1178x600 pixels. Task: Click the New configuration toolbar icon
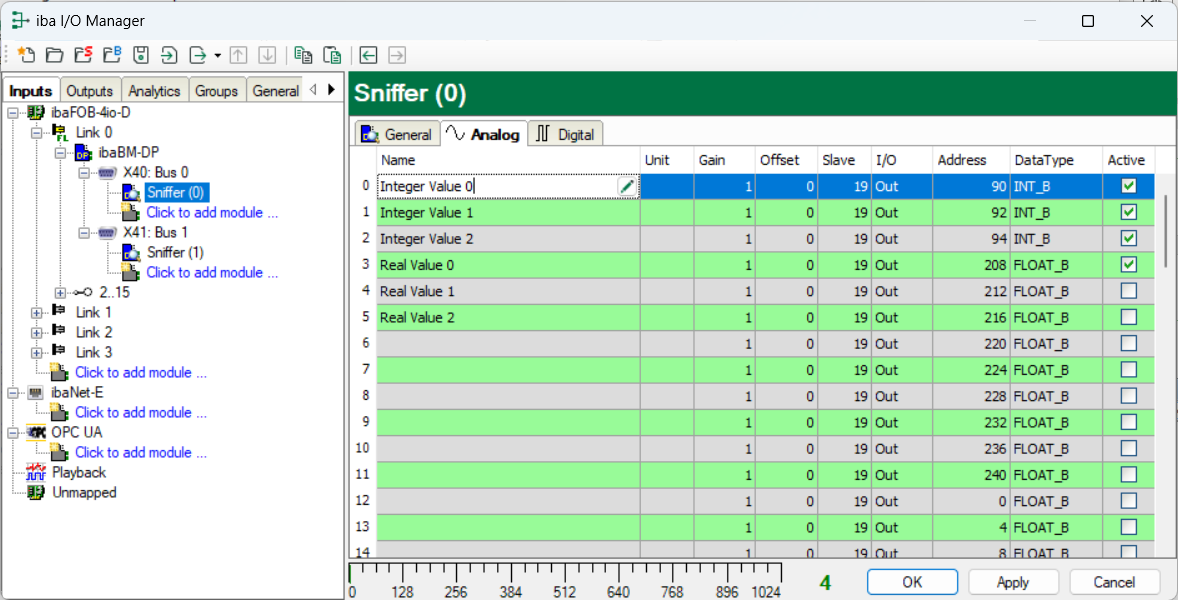25,55
